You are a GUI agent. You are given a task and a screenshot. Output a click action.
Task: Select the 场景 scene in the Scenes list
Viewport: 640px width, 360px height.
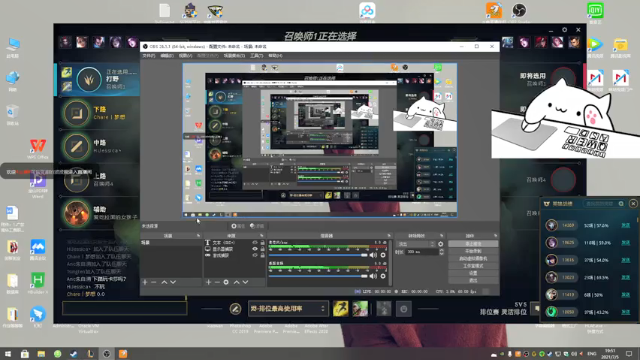pos(171,242)
